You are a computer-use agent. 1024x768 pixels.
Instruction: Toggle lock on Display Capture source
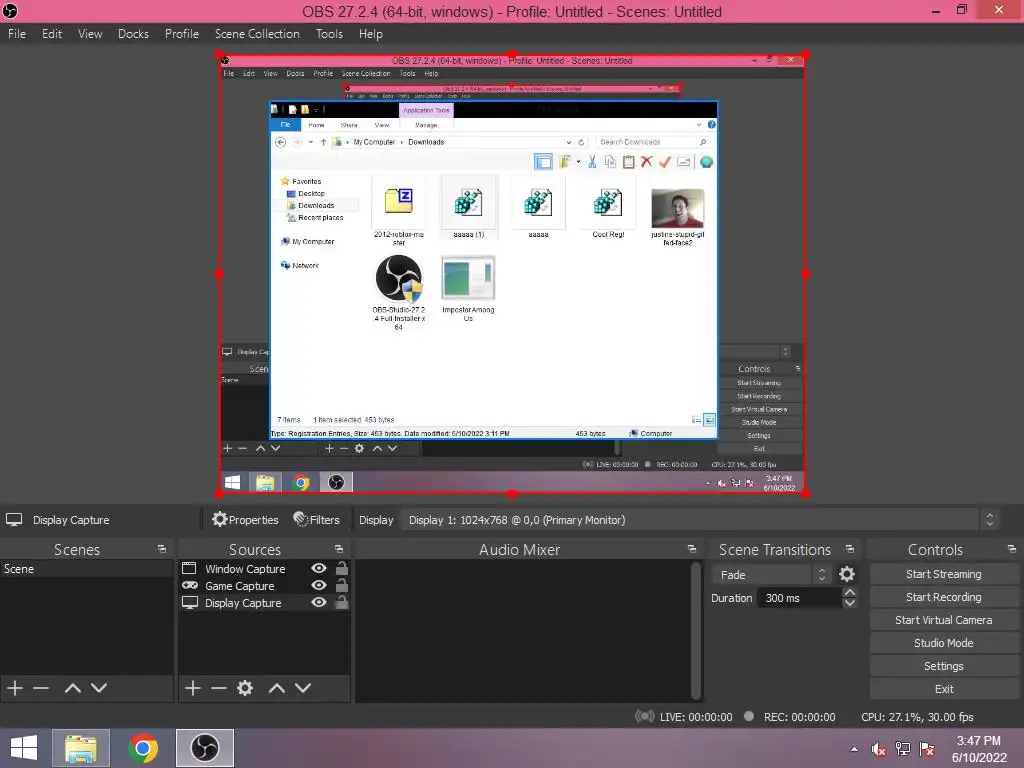click(342, 602)
